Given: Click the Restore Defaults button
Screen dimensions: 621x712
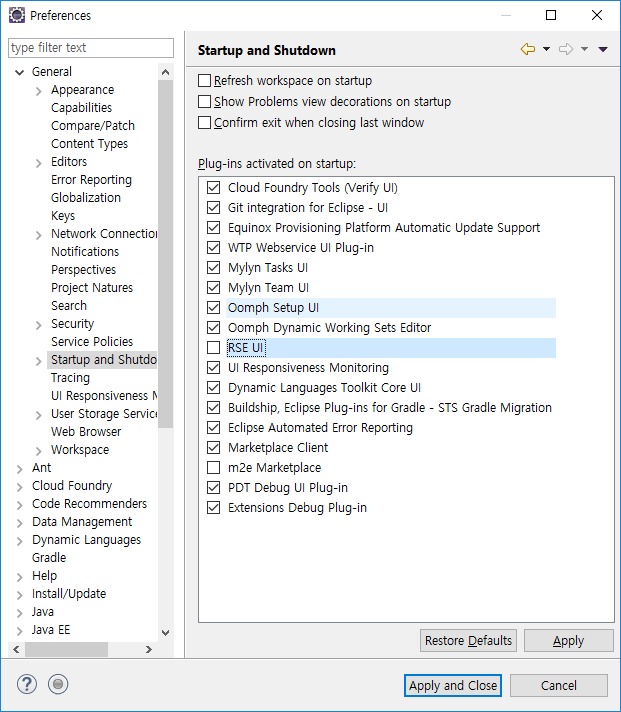Looking at the screenshot, I should click(468, 640).
